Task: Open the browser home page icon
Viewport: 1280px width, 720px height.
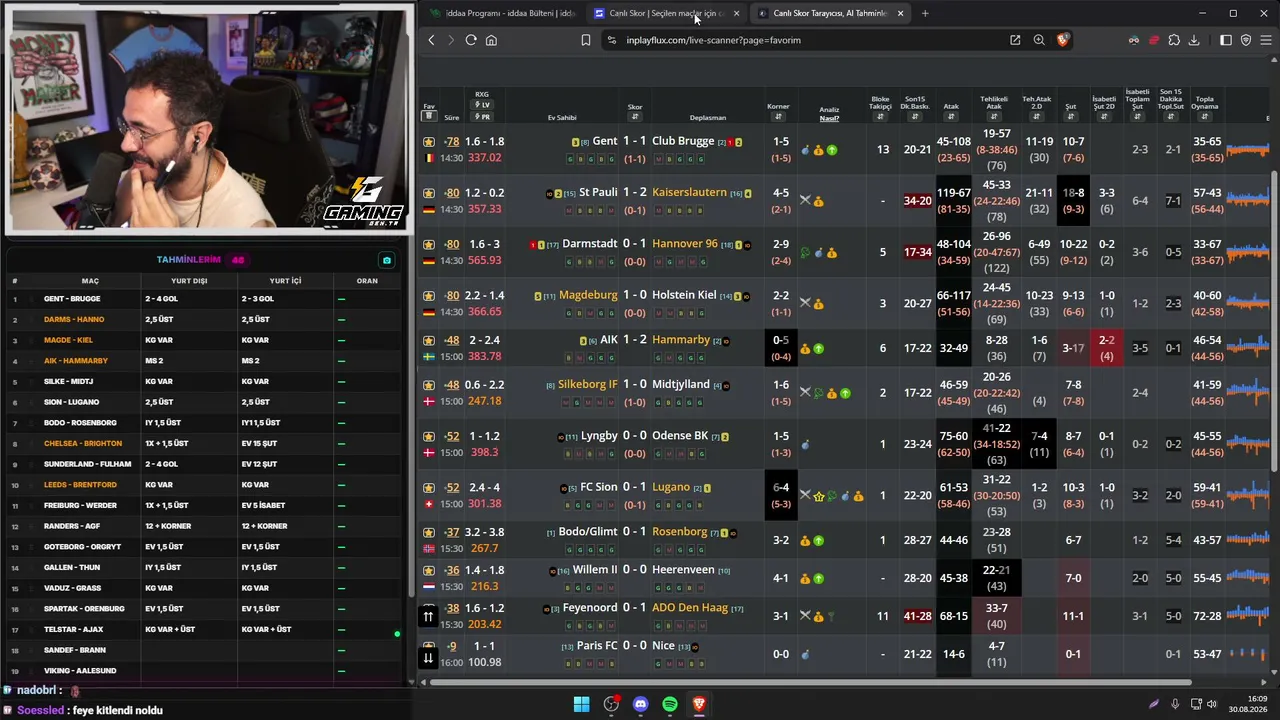Action: coord(491,40)
